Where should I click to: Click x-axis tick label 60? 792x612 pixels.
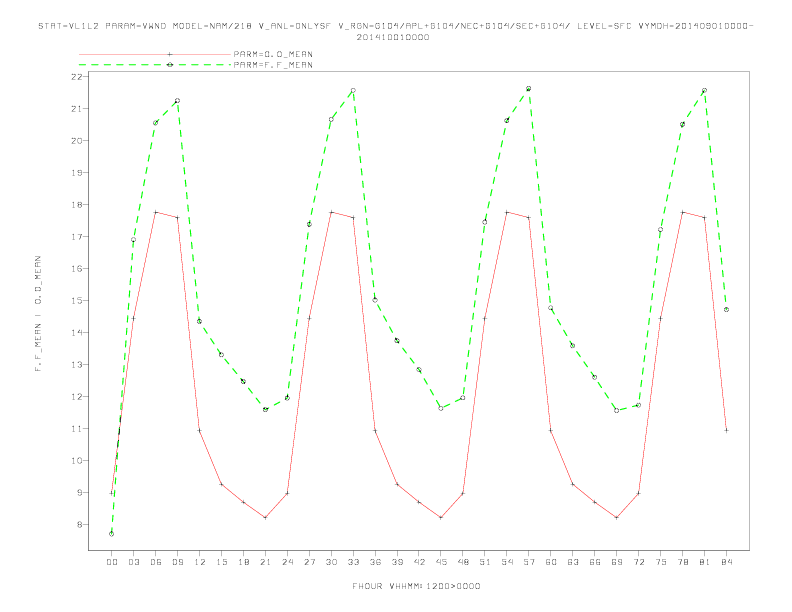[x=551, y=562]
